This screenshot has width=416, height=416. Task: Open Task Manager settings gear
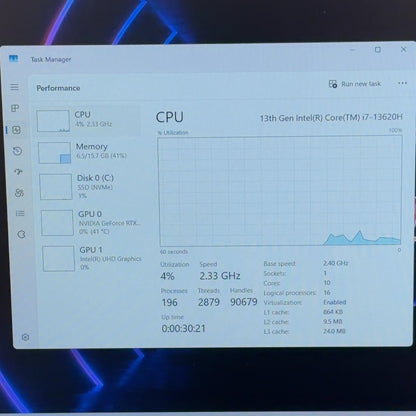coord(25,337)
